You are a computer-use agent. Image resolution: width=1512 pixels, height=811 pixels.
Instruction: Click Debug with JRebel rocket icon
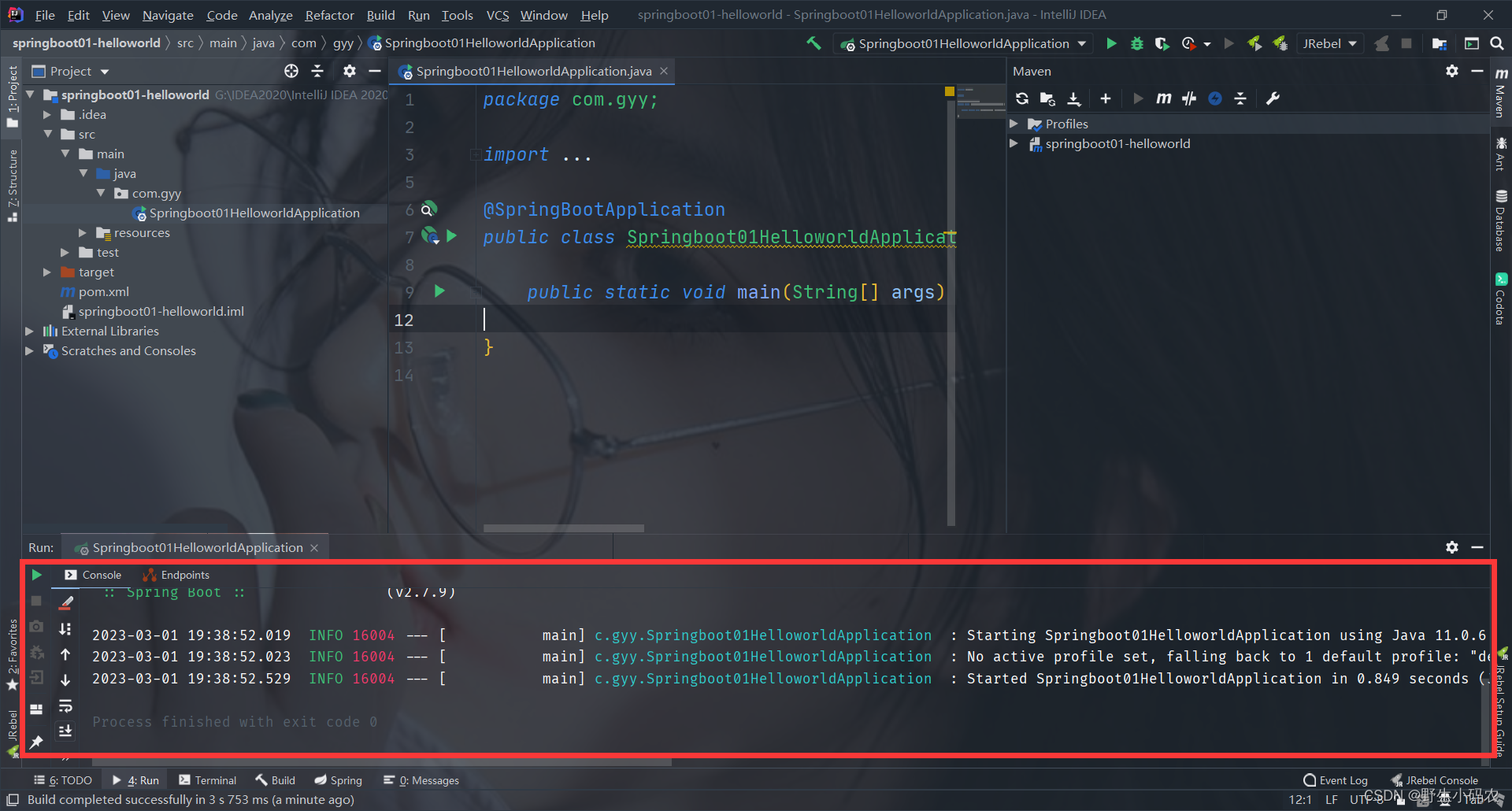click(1280, 43)
